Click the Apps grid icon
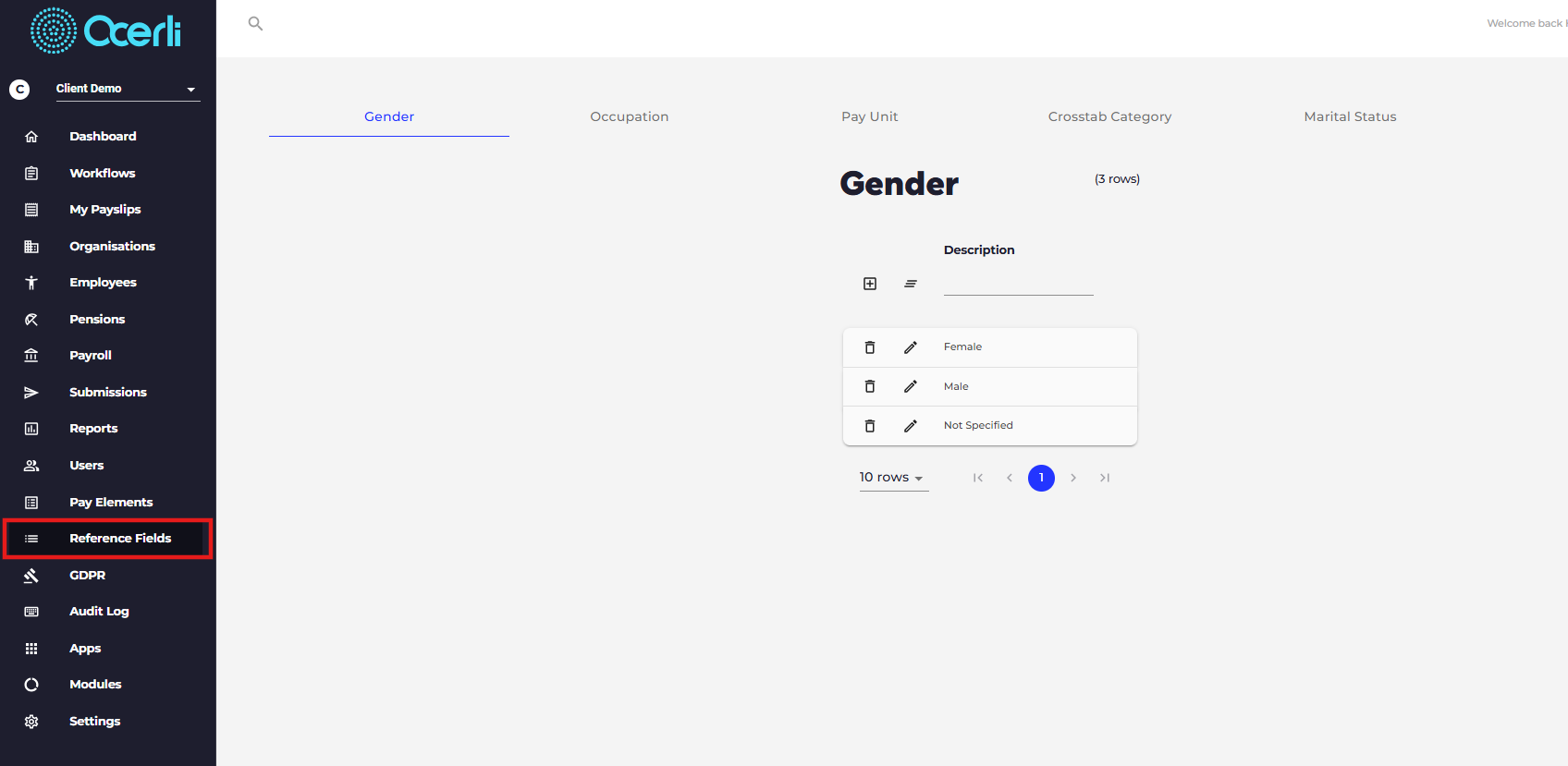This screenshot has width=1568, height=766. (x=31, y=649)
